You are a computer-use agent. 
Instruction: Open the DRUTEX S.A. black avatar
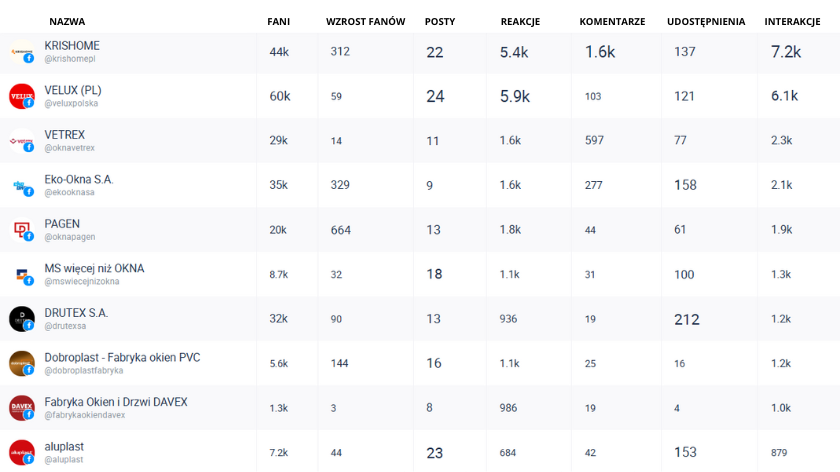pyautogui.click(x=22, y=319)
